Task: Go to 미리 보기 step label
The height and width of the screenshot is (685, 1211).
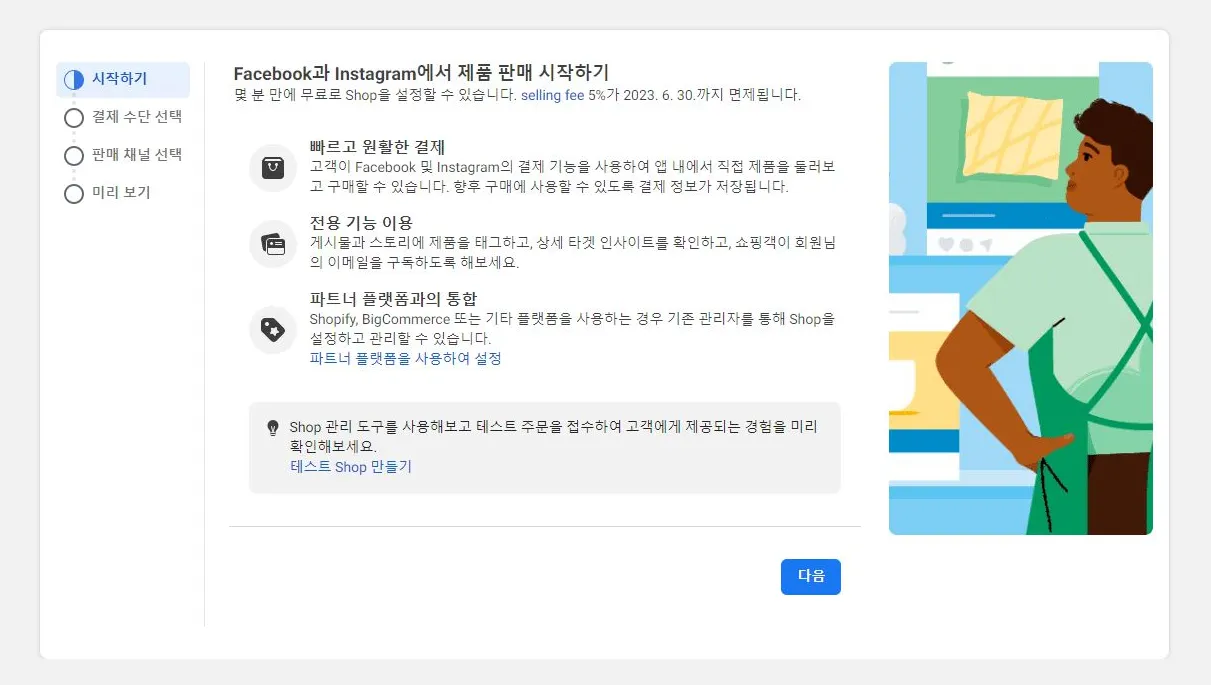Action: click(x=121, y=193)
